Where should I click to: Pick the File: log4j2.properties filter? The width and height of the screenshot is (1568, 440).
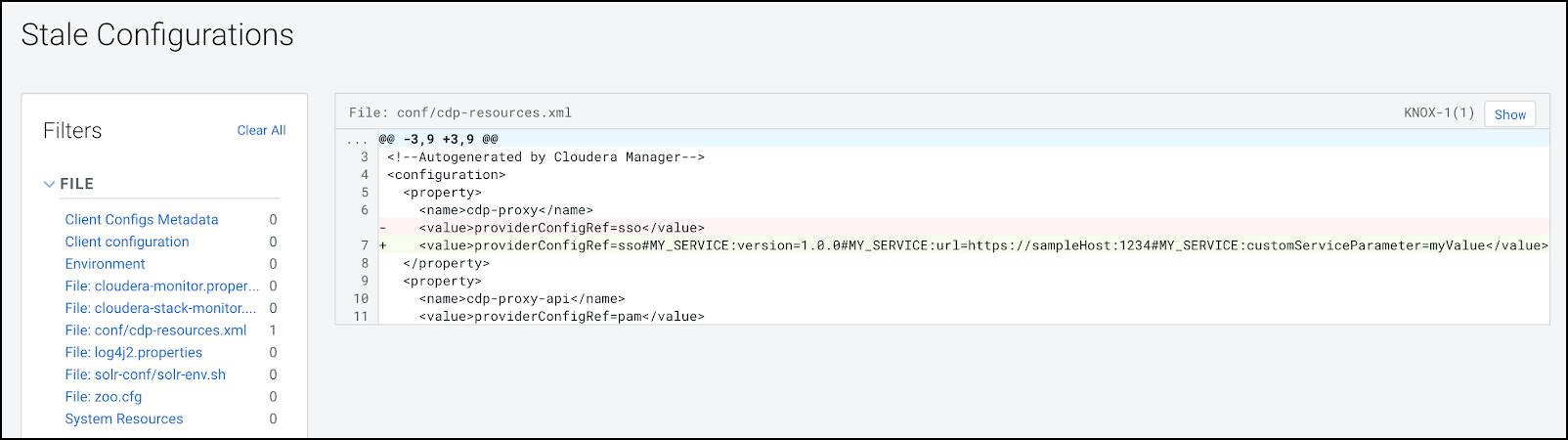[134, 353]
